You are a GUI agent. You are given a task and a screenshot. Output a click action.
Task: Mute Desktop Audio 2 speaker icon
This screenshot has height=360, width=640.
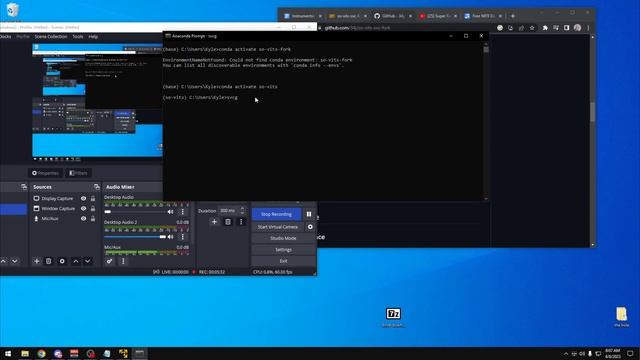(x=170, y=237)
